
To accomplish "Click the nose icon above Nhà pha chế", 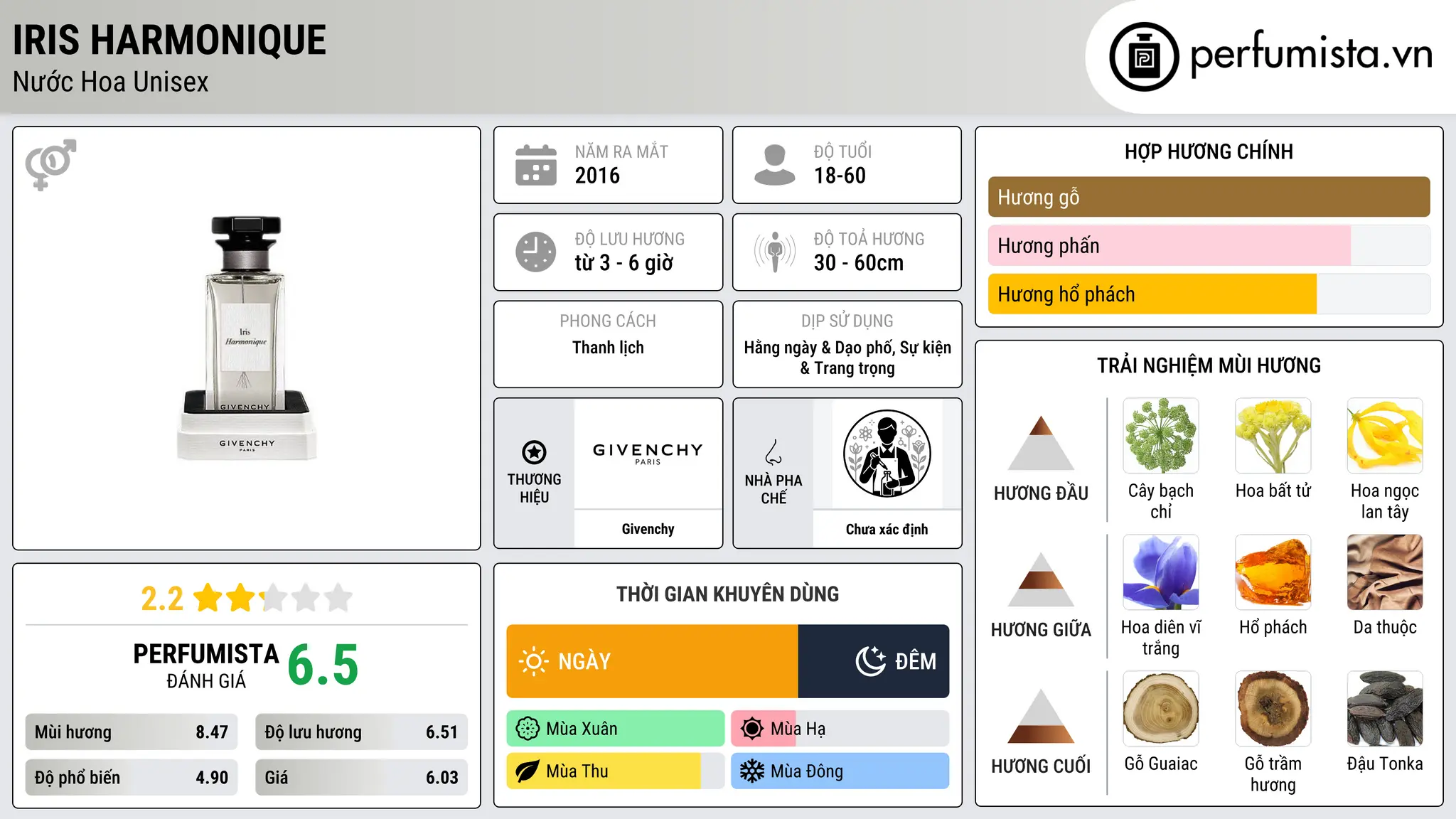I will click(773, 452).
